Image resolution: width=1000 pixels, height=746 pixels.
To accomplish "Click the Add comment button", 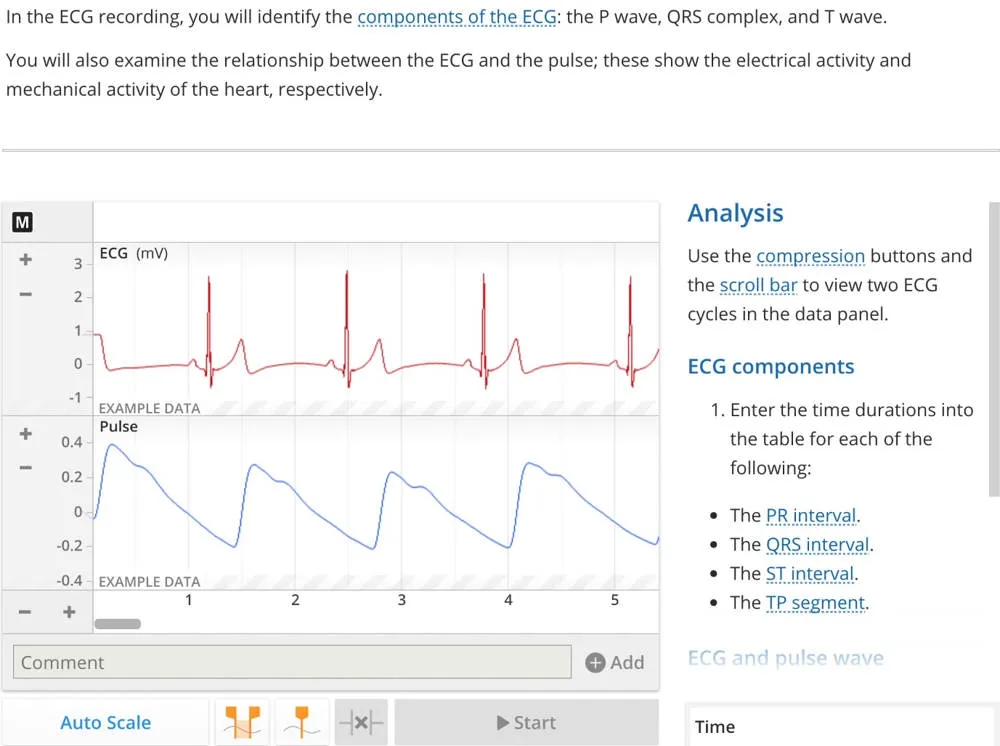I will point(615,662).
